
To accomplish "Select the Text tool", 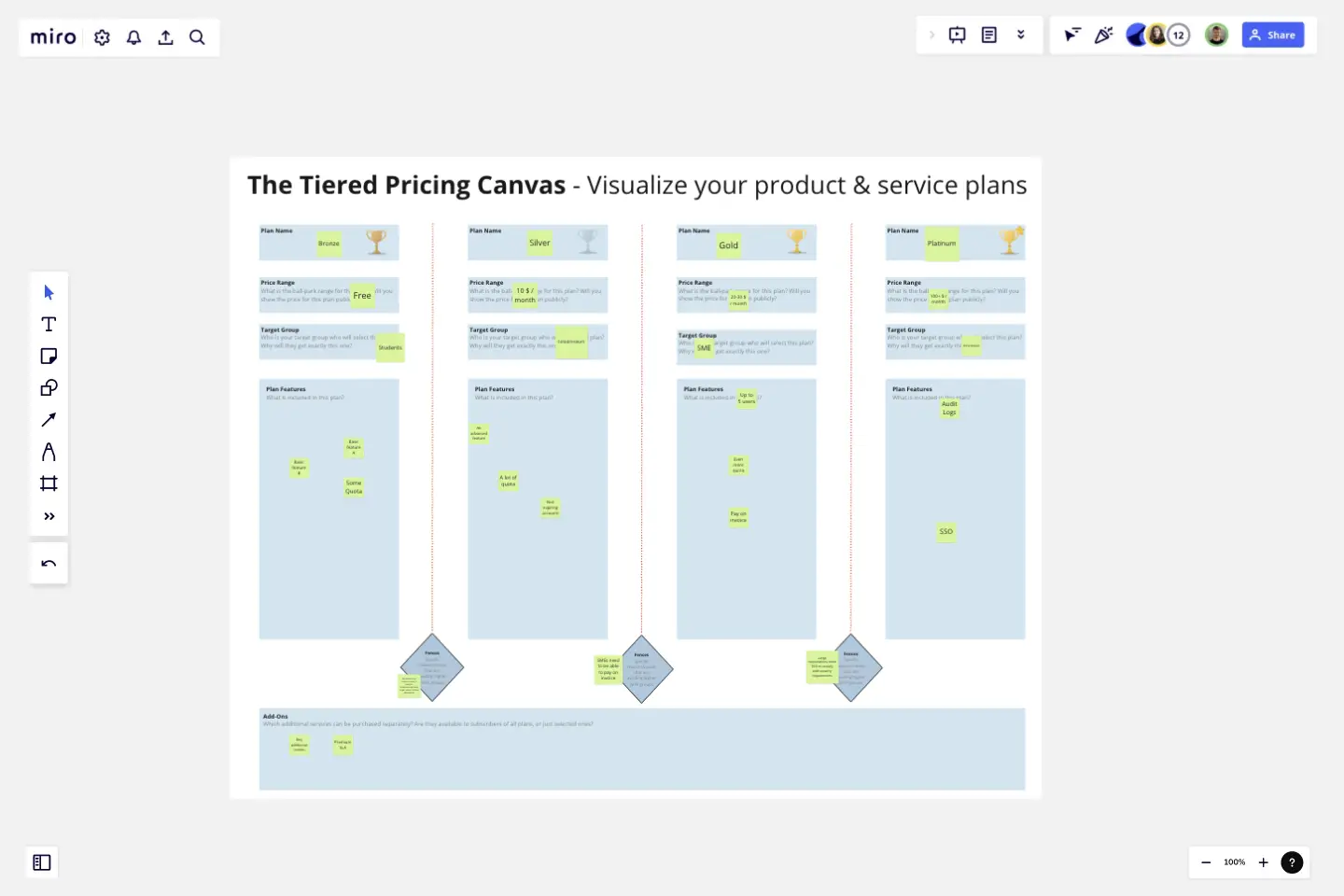I will click(x=49, y=325).
